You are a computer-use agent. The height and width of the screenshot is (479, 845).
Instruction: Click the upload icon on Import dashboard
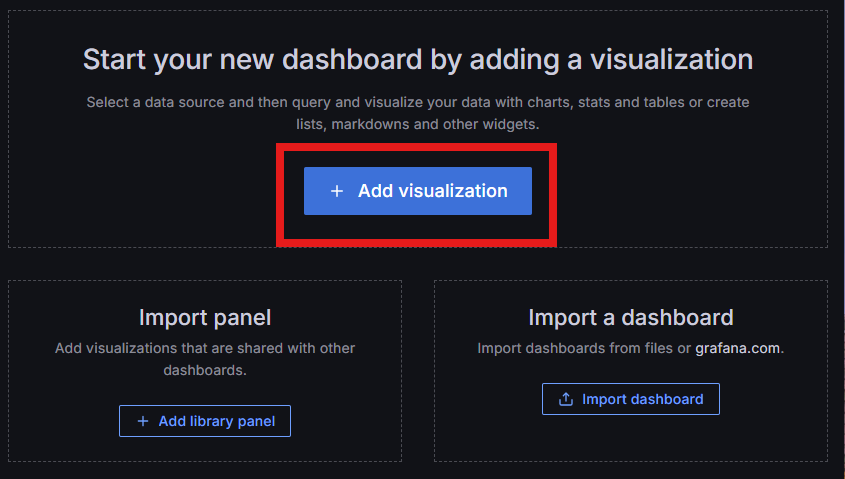[x=566, y=399]
